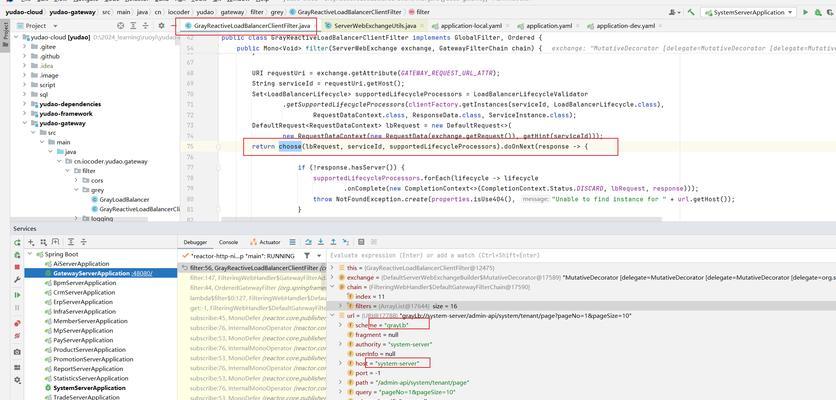Click the Evaluate expression input field
This screenshot has height=400, width=836.
[581, 256]
